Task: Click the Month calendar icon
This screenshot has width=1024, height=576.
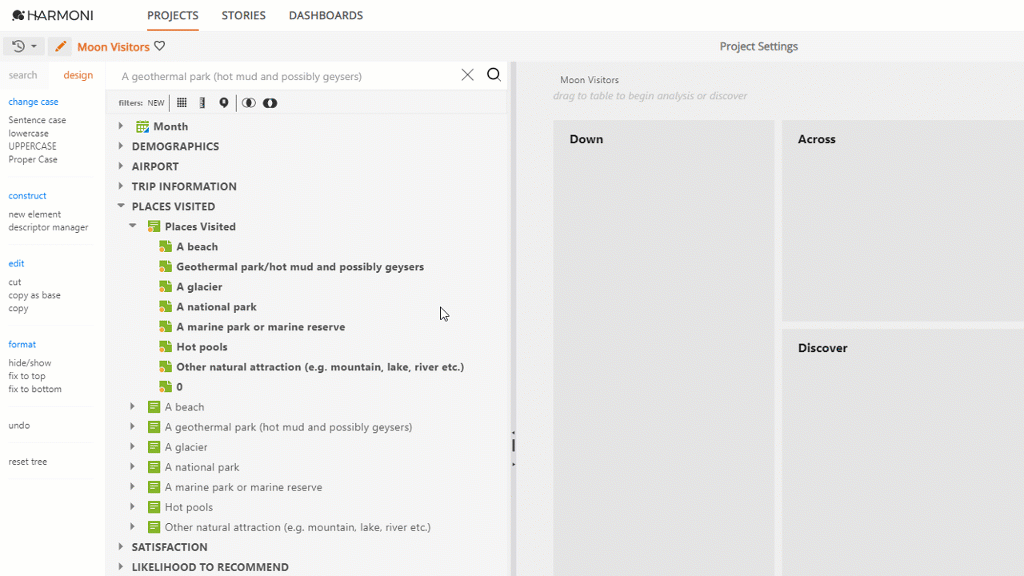Action: 142,127
